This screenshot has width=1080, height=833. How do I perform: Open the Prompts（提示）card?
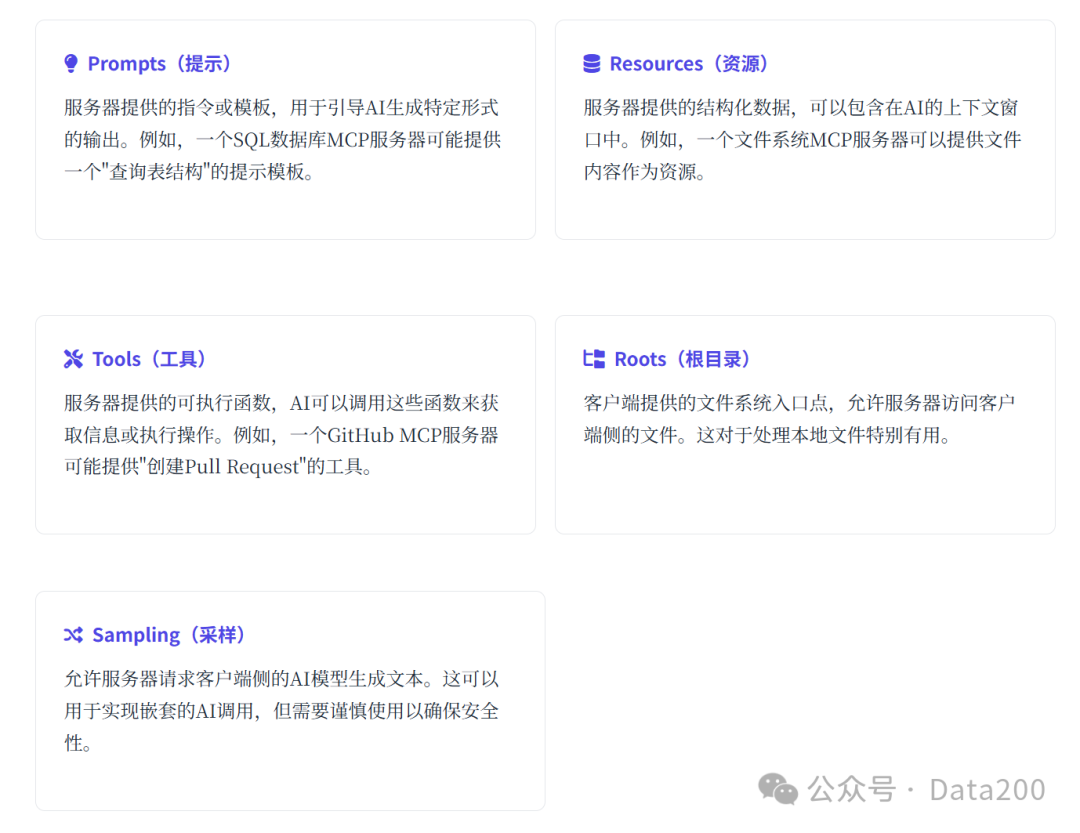285,128
